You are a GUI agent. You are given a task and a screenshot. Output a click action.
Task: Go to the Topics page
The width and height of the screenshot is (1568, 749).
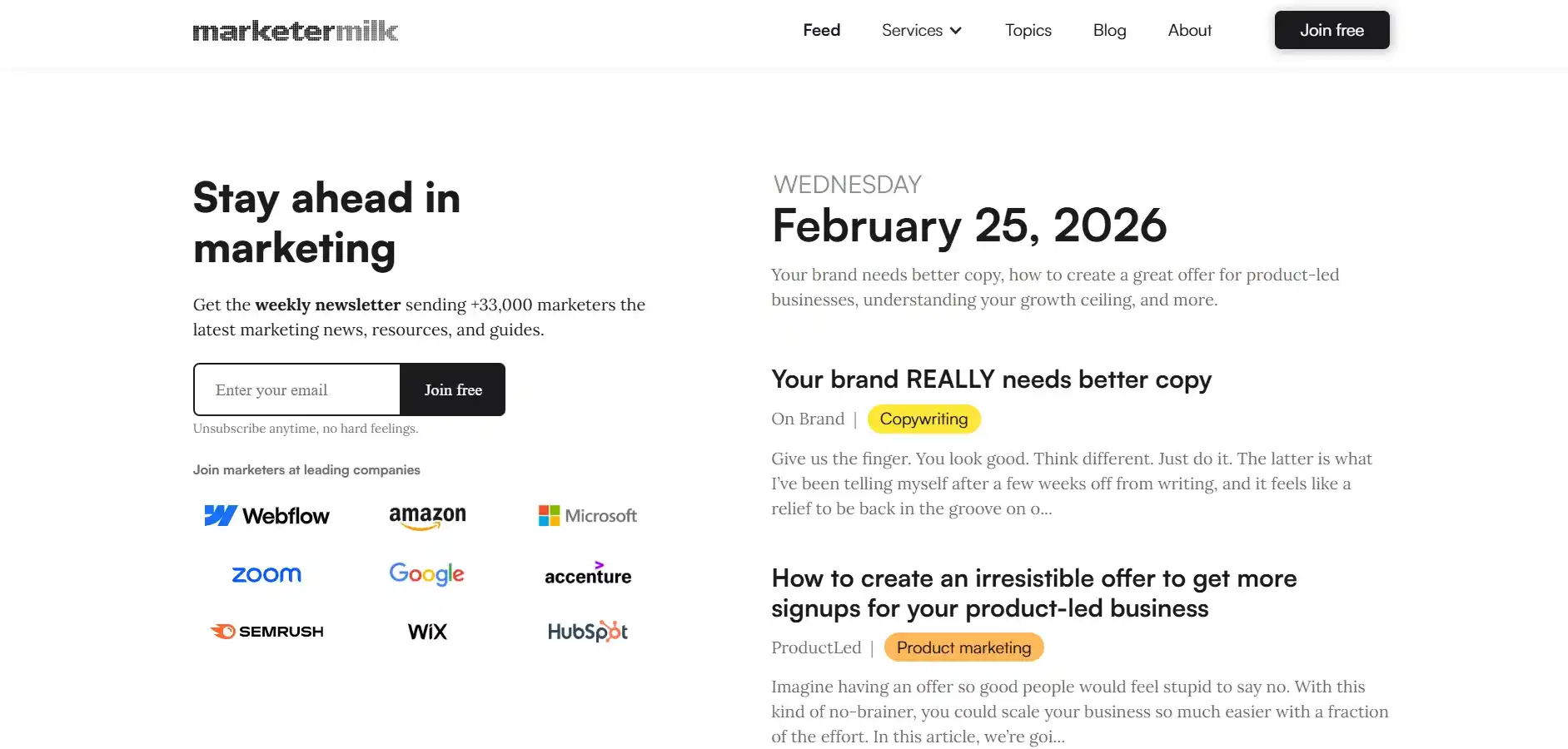tap(1028, 31)
